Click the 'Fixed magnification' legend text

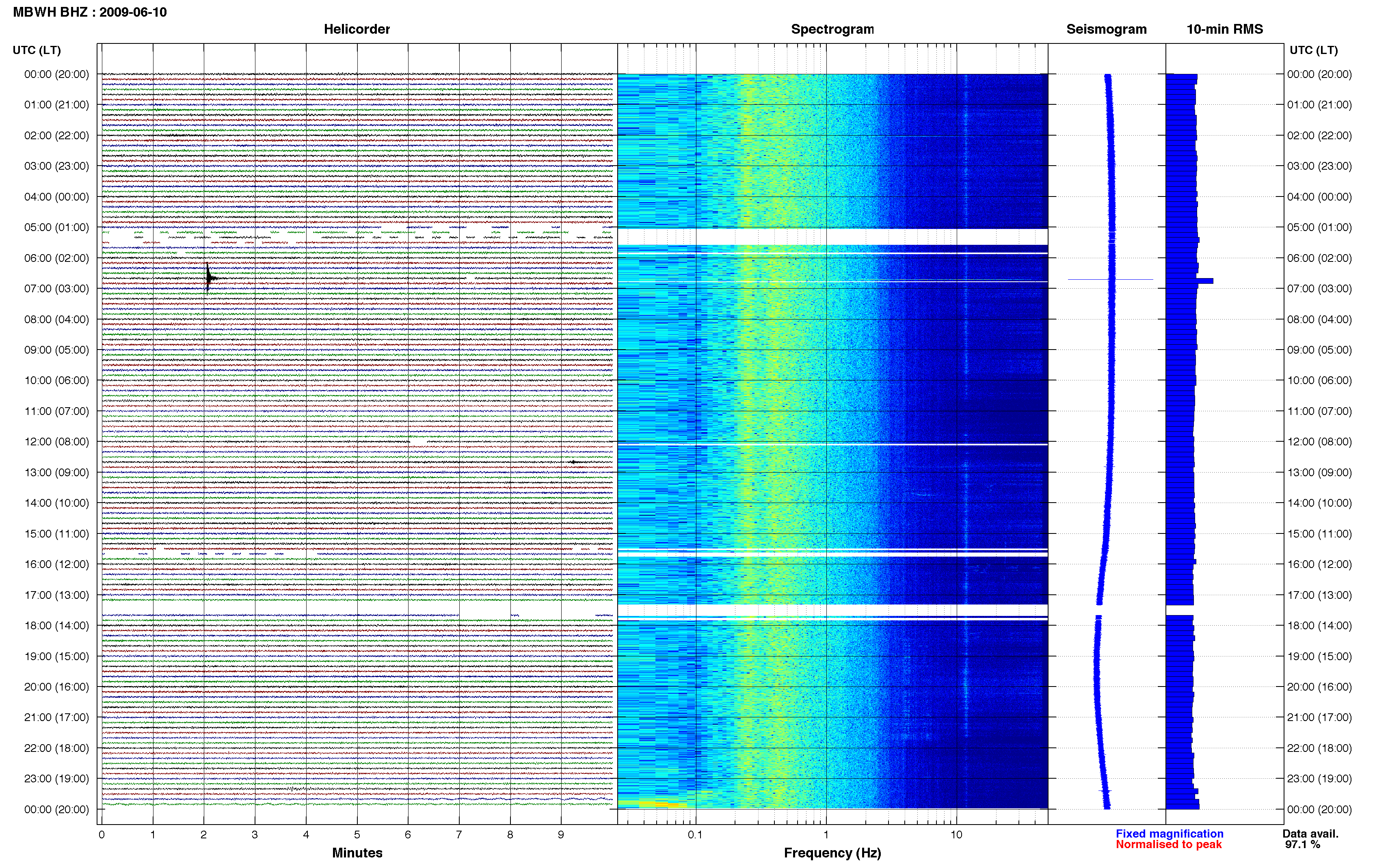(x=1169, y=833)
